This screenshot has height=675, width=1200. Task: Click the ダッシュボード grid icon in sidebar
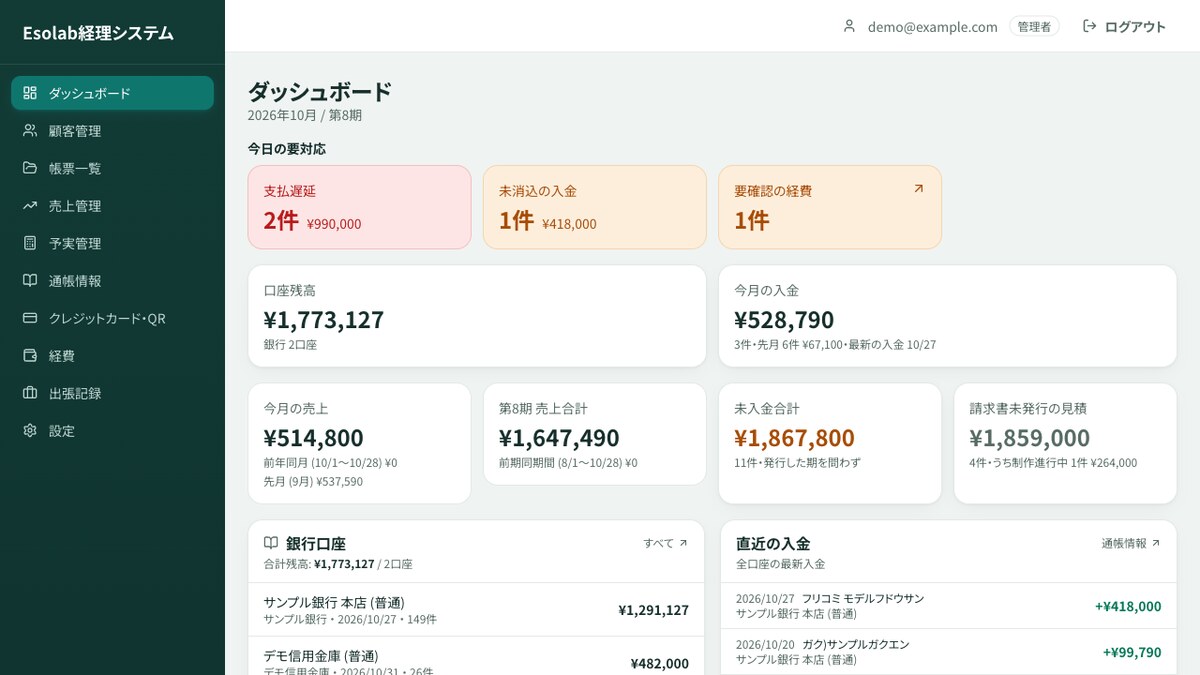(x=30, y=93)
